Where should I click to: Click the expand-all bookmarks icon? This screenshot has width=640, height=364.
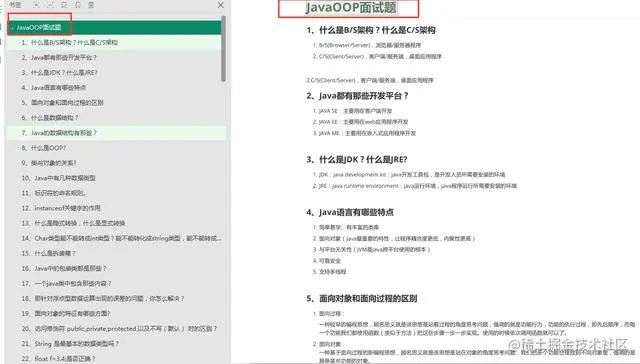click(36, 5)
